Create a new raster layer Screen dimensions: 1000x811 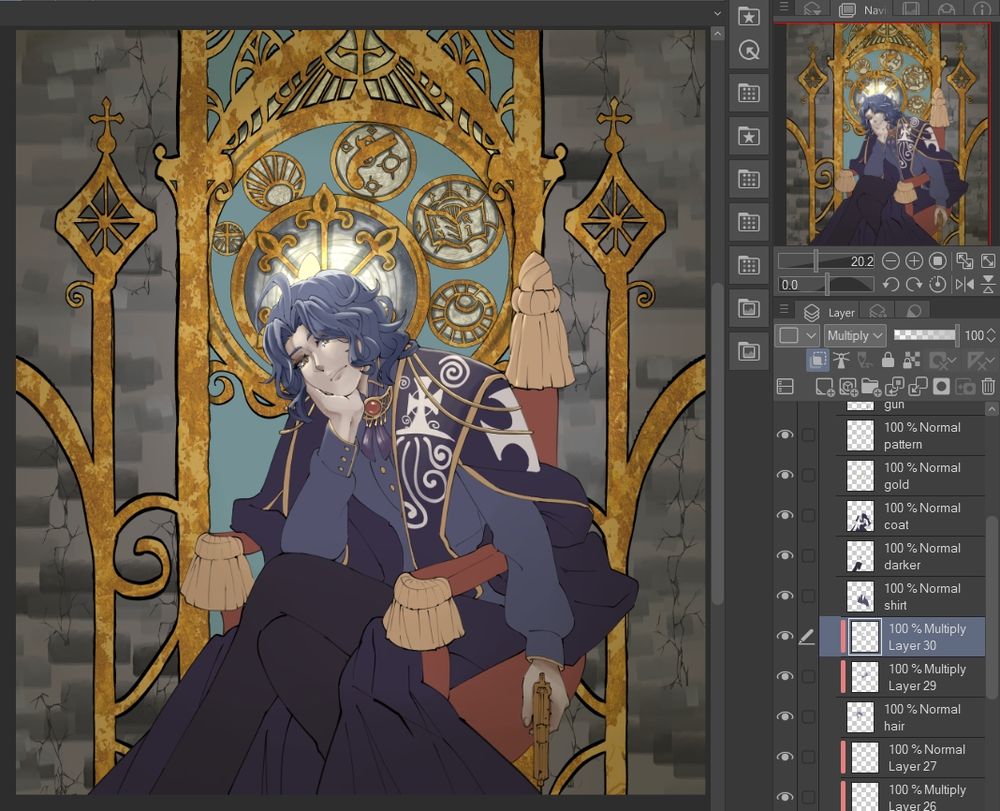(x=824, y=386)
